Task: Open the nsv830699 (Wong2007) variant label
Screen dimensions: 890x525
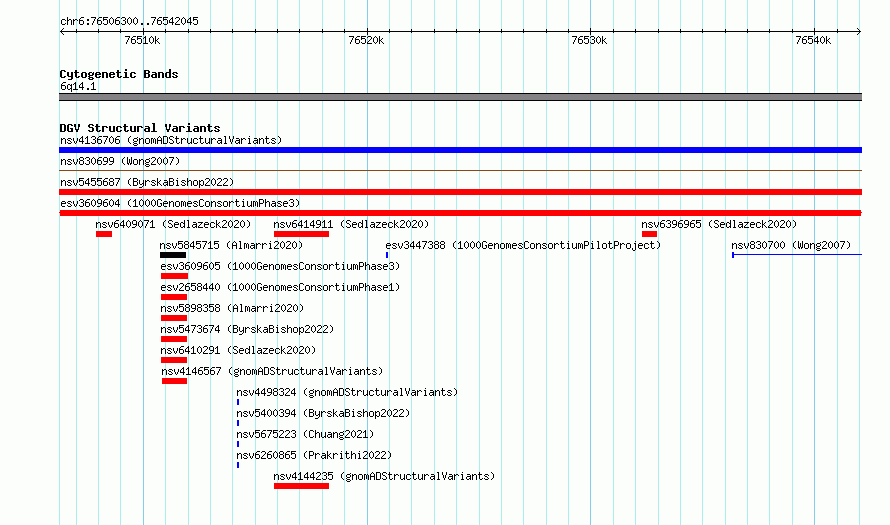Action: pos(120,161)
